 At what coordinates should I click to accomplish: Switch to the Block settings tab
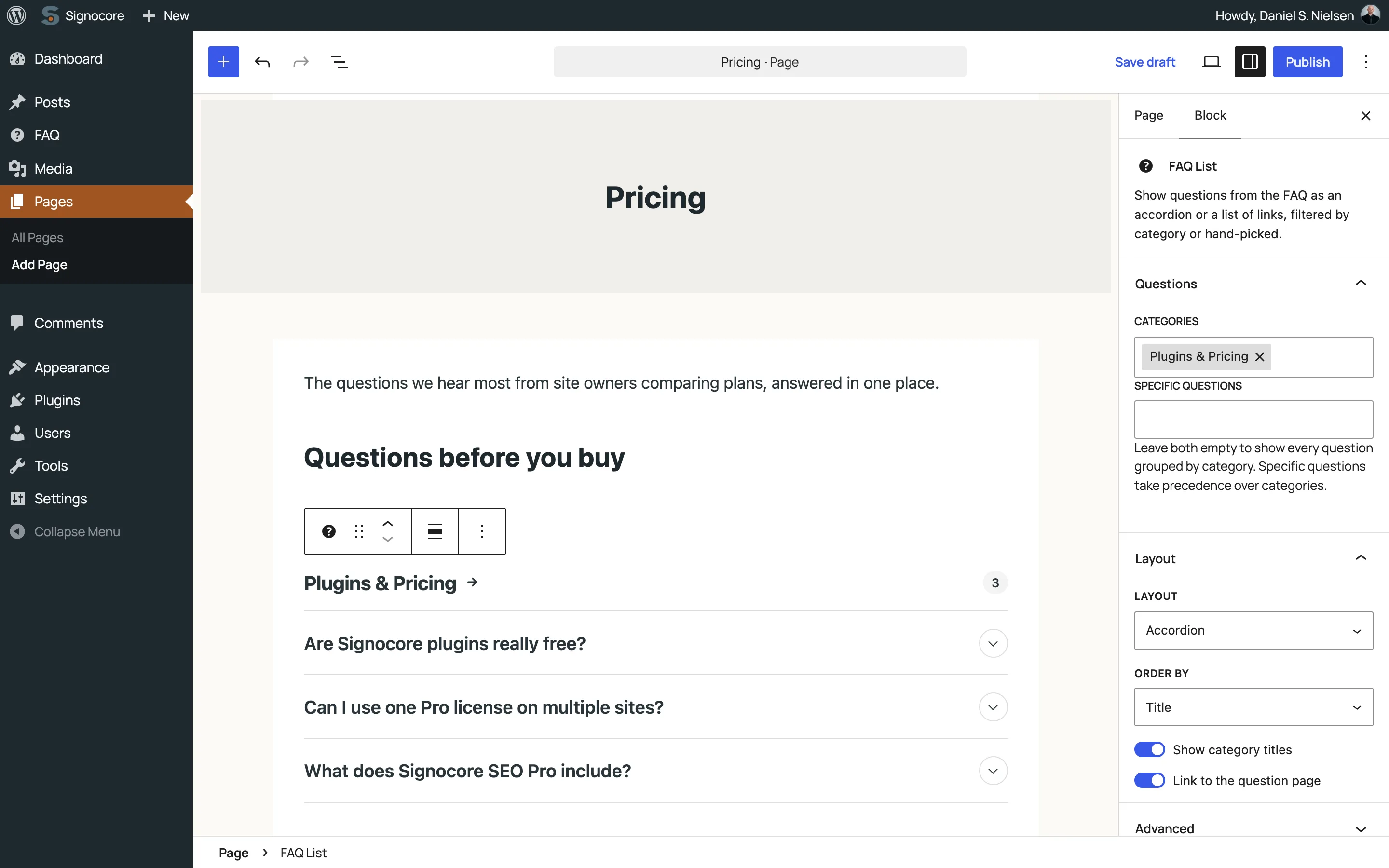click(1210, 115)
